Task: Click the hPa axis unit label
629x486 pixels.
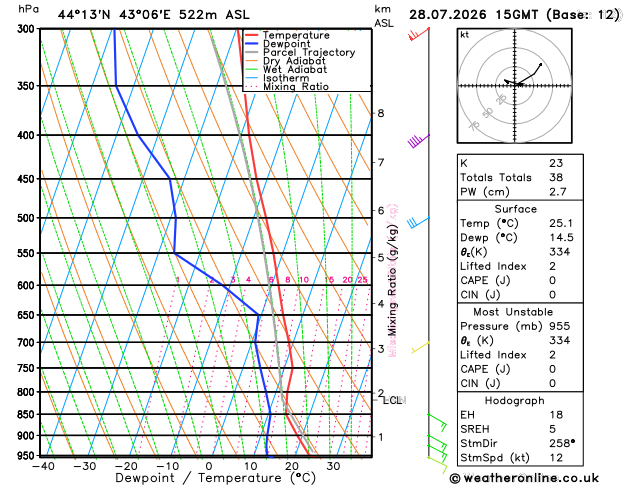Action: coord(28,9)
